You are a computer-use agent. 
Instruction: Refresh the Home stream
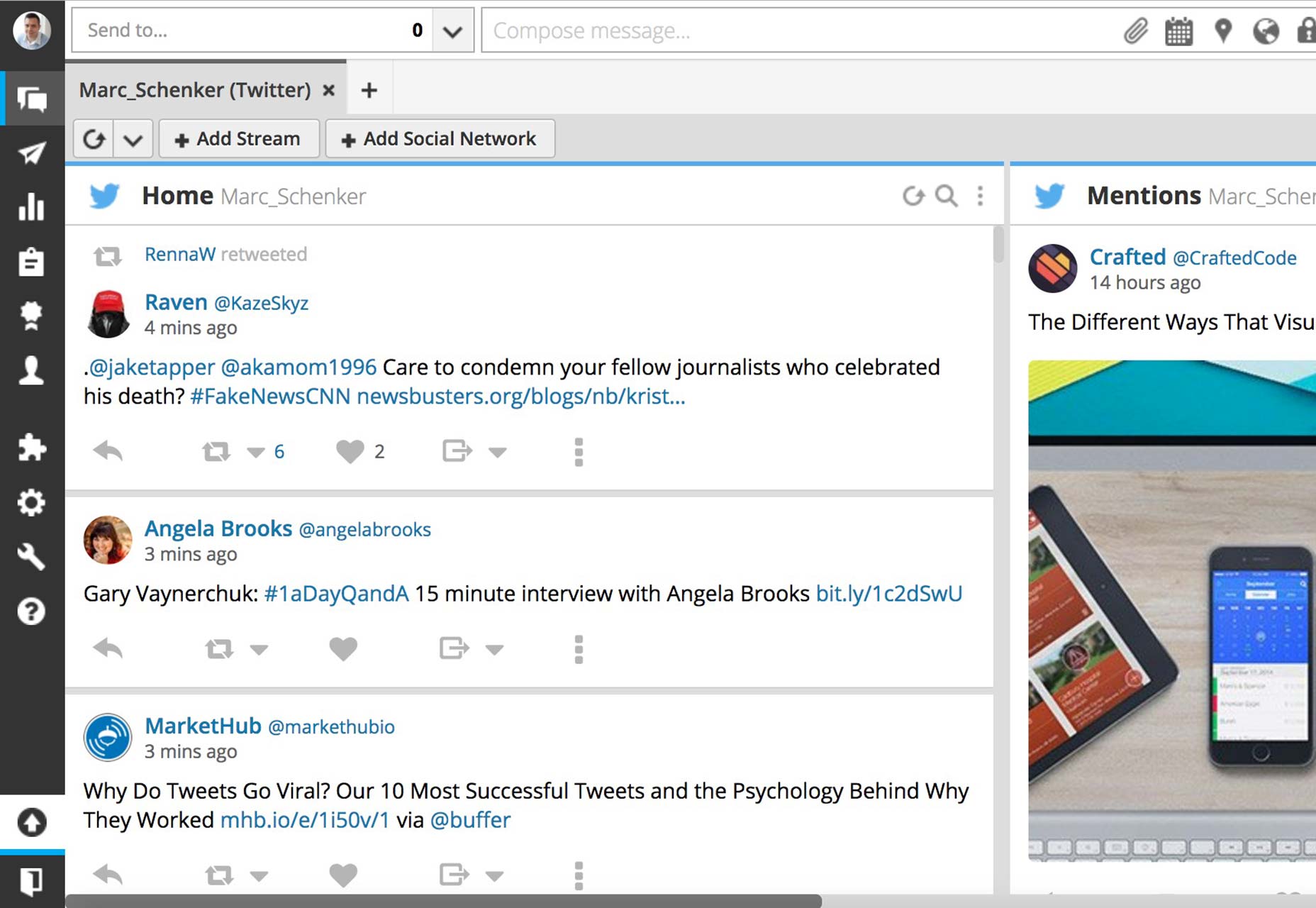pos(913,196)
